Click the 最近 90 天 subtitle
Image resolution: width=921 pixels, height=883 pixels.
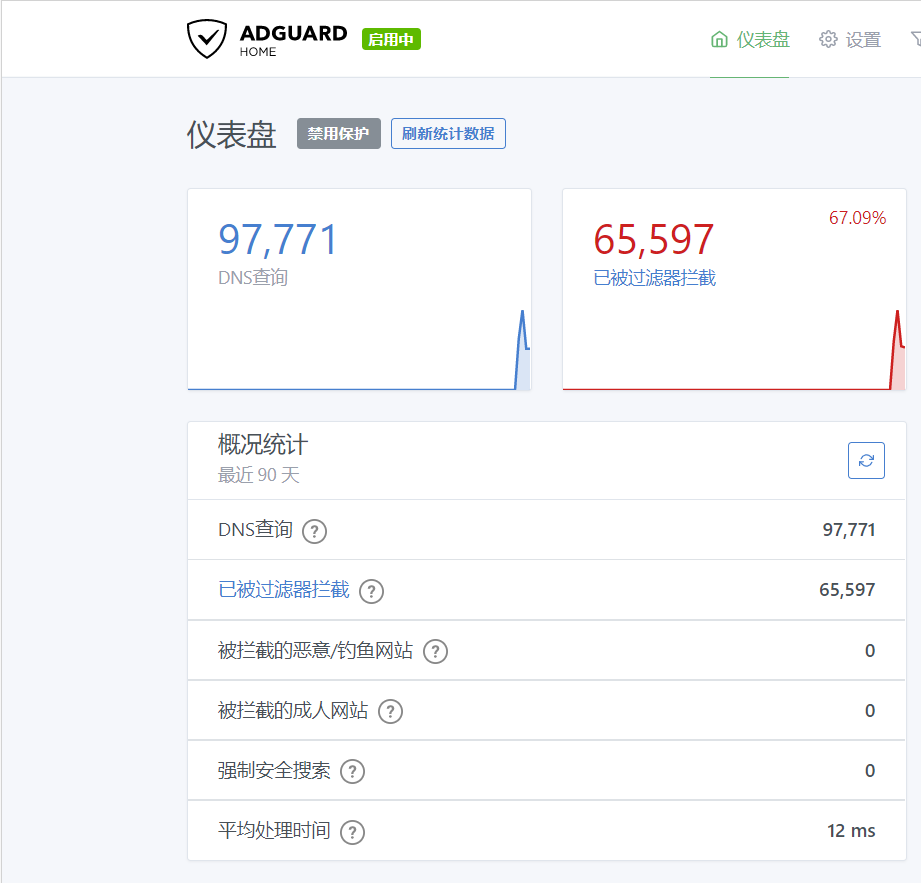pyautogui.click(x=258, y=475)
